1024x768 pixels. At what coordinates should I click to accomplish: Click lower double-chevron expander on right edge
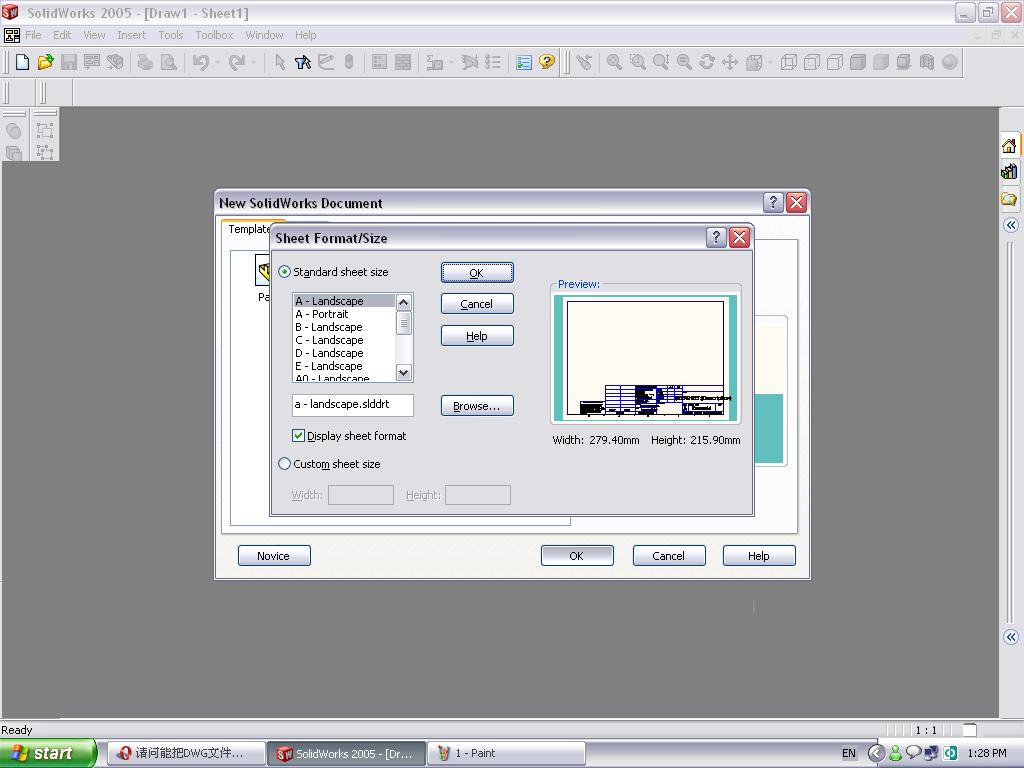pos(1011,637)
